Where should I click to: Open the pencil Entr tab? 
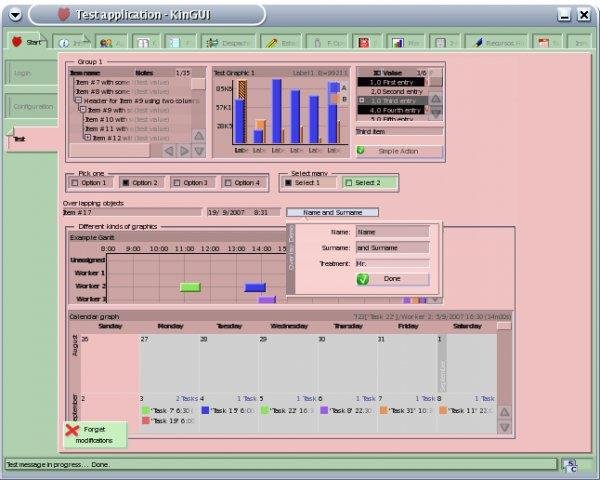pos(281,42)
